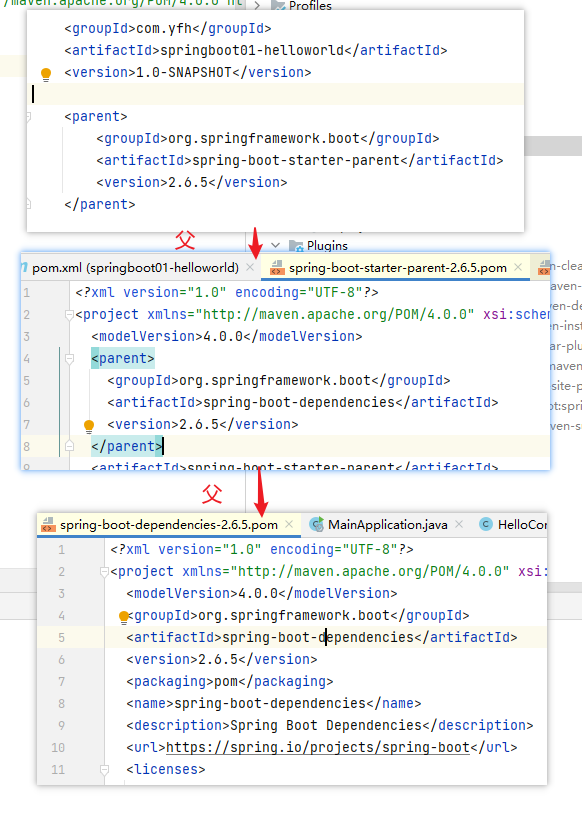The height and width of the screenshot is (821, 582).
Task: Expand the Profiles node in Maven panel
Action: pos(257,6)
